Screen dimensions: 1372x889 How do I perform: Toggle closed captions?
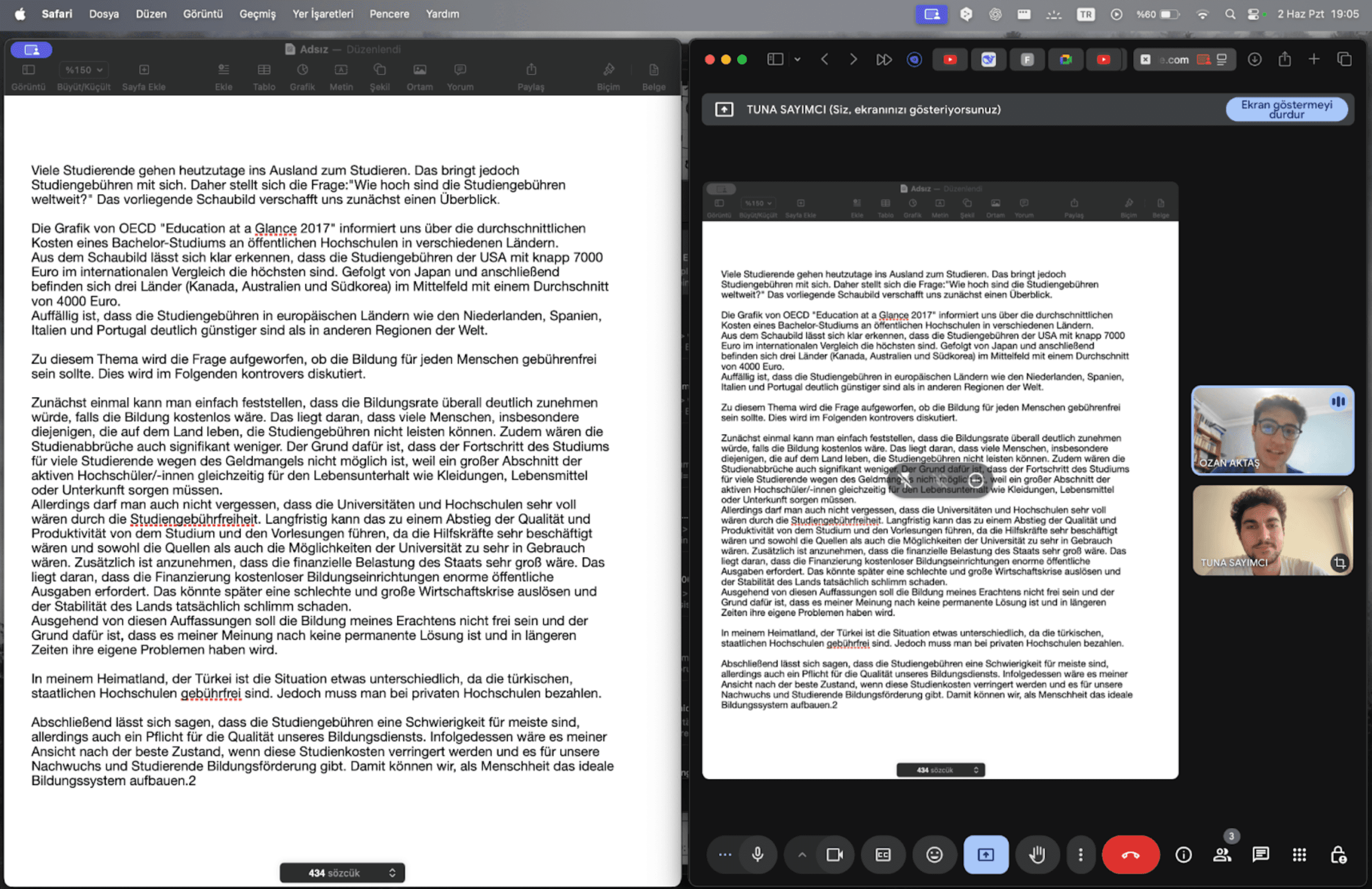(883, 854)
